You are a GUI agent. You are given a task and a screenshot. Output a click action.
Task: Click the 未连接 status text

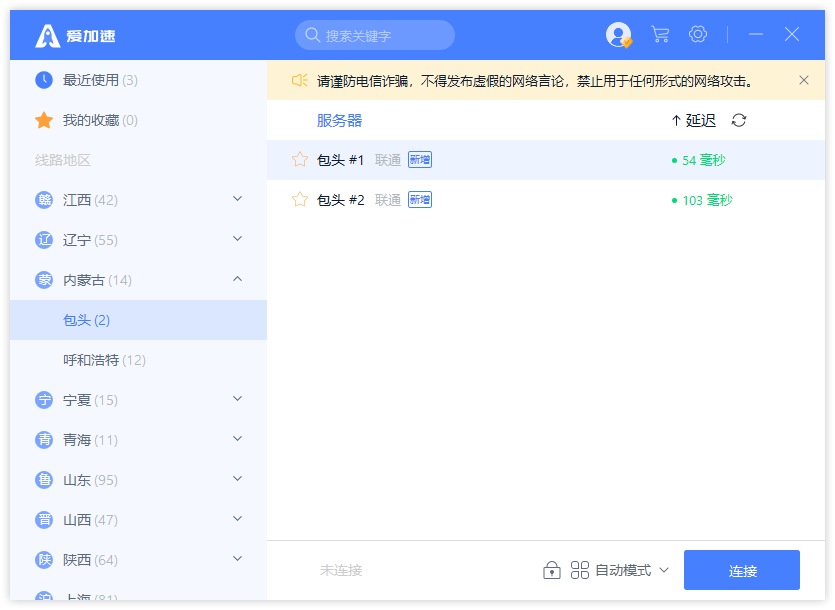341,571
